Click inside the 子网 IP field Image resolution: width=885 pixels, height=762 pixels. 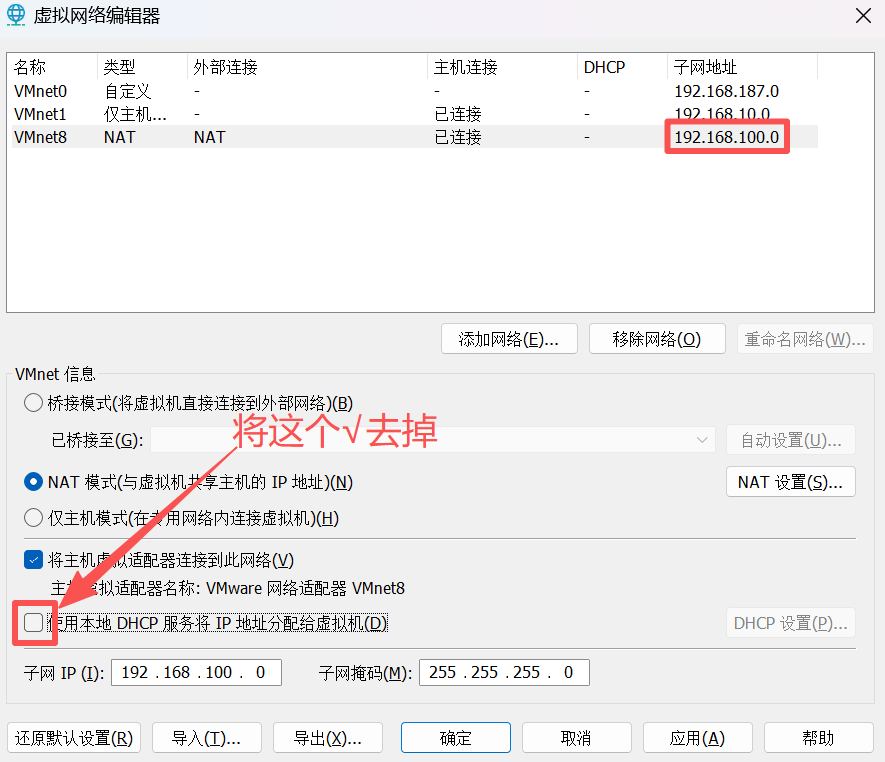[x=196, y=673]
